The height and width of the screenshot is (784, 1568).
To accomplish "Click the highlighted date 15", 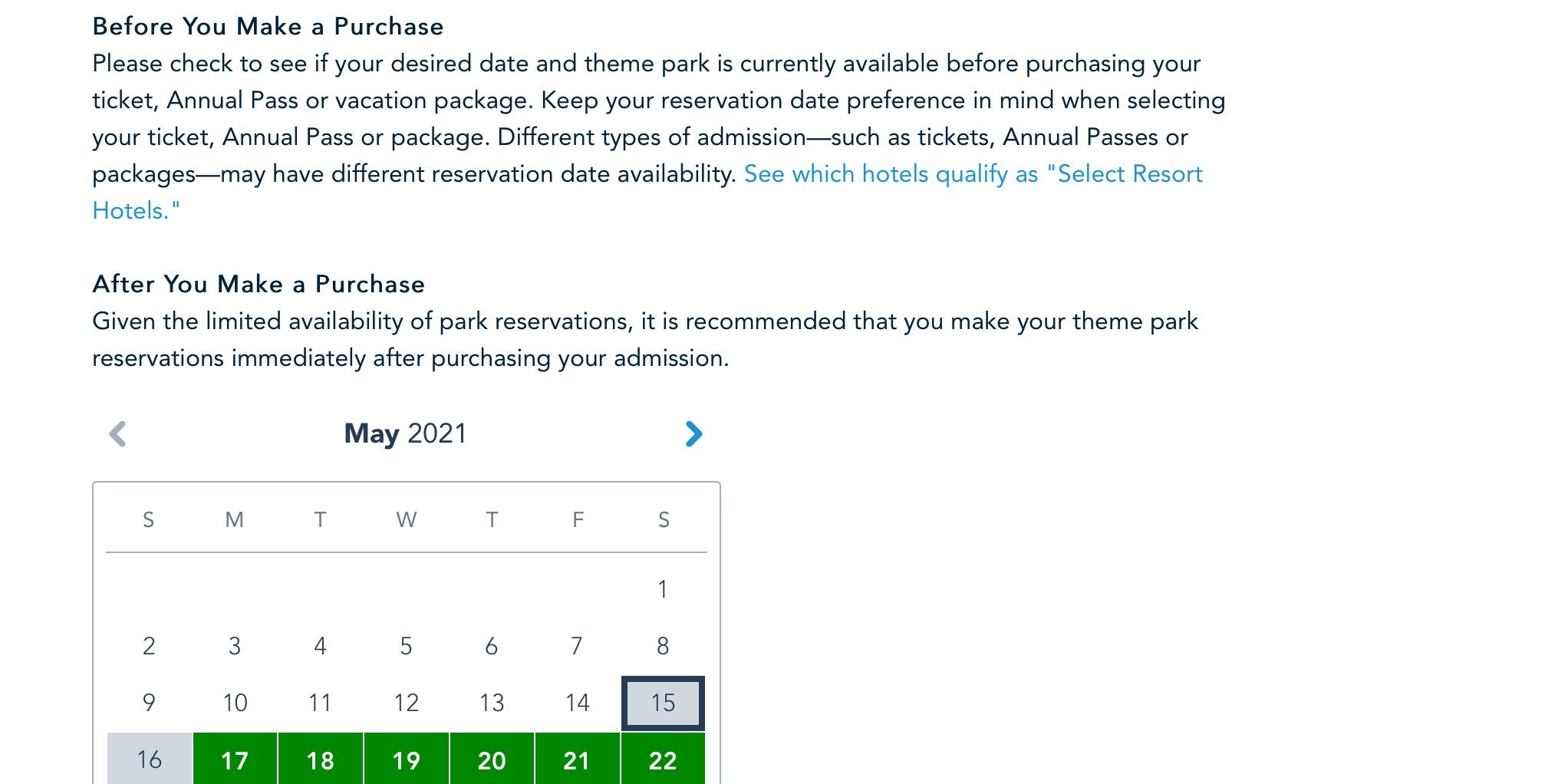I will [x=663, y=703].
